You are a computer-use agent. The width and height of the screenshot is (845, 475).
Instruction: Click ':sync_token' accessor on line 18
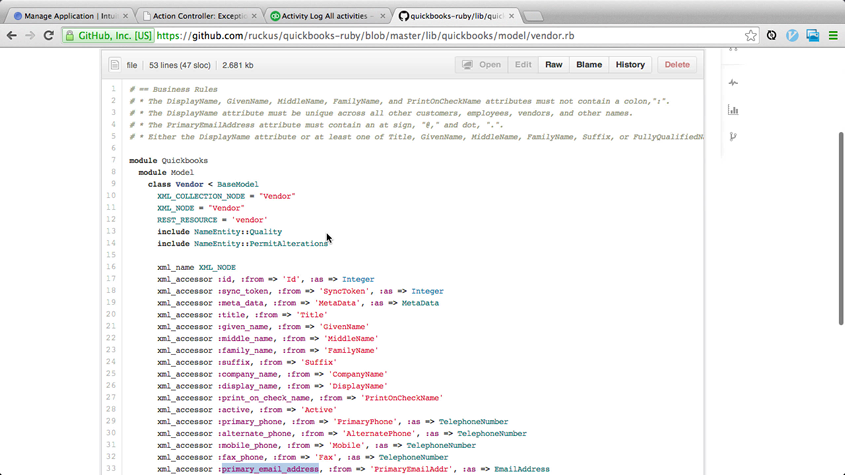[x=243, y=291]
